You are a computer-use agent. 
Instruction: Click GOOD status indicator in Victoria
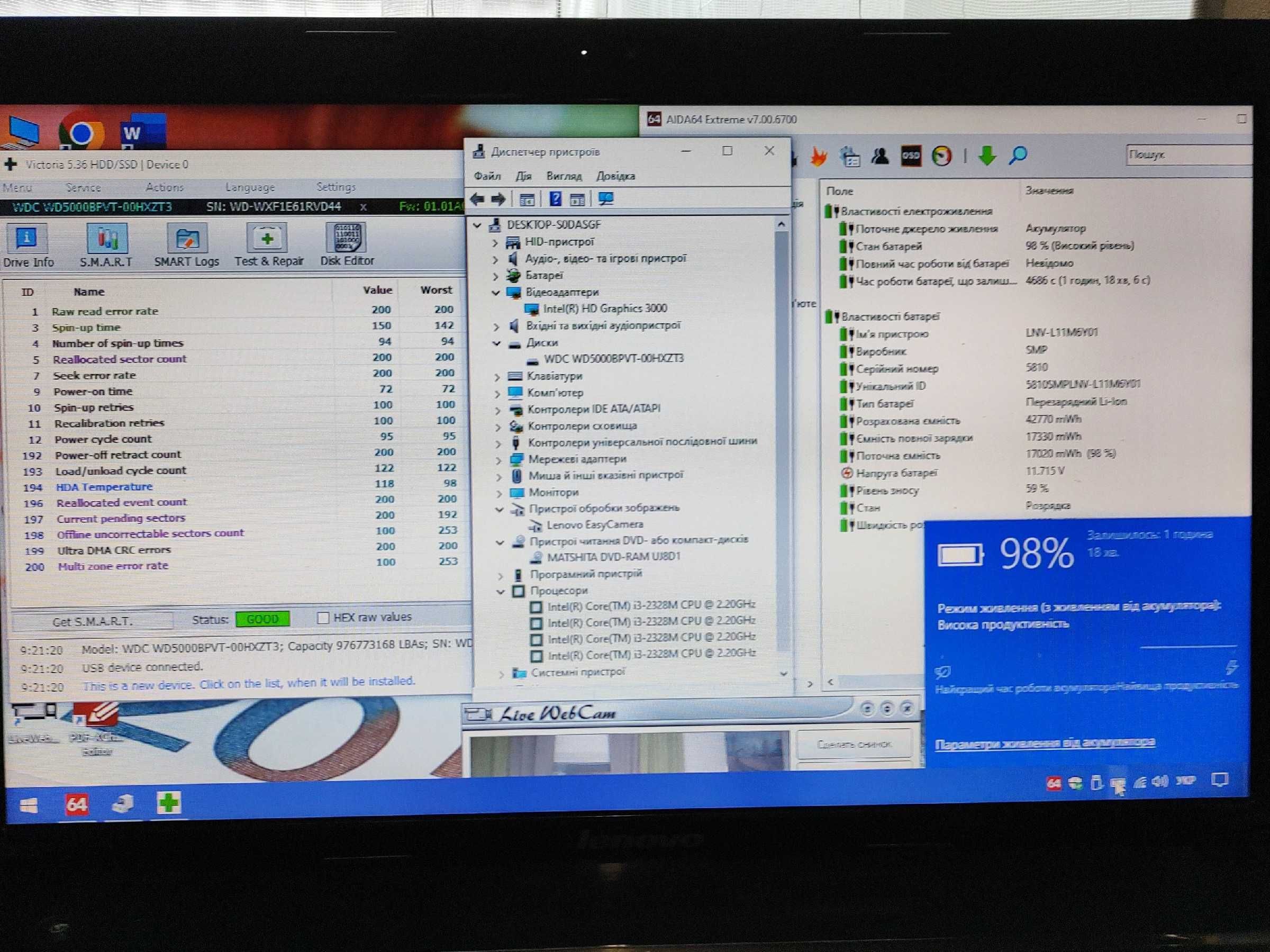coord(262,619)
